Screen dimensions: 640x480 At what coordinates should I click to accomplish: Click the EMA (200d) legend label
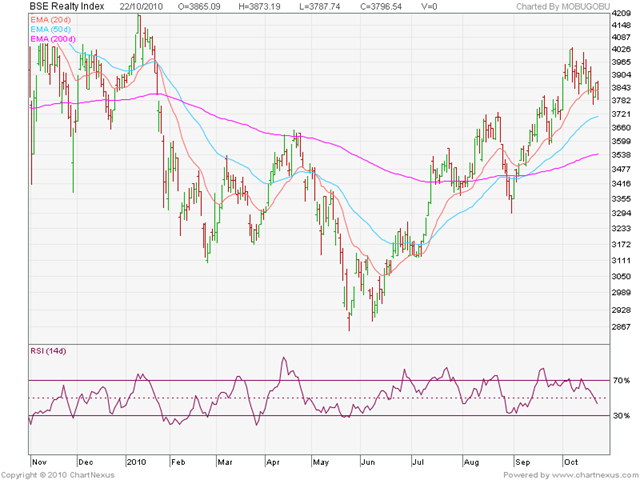53,39
